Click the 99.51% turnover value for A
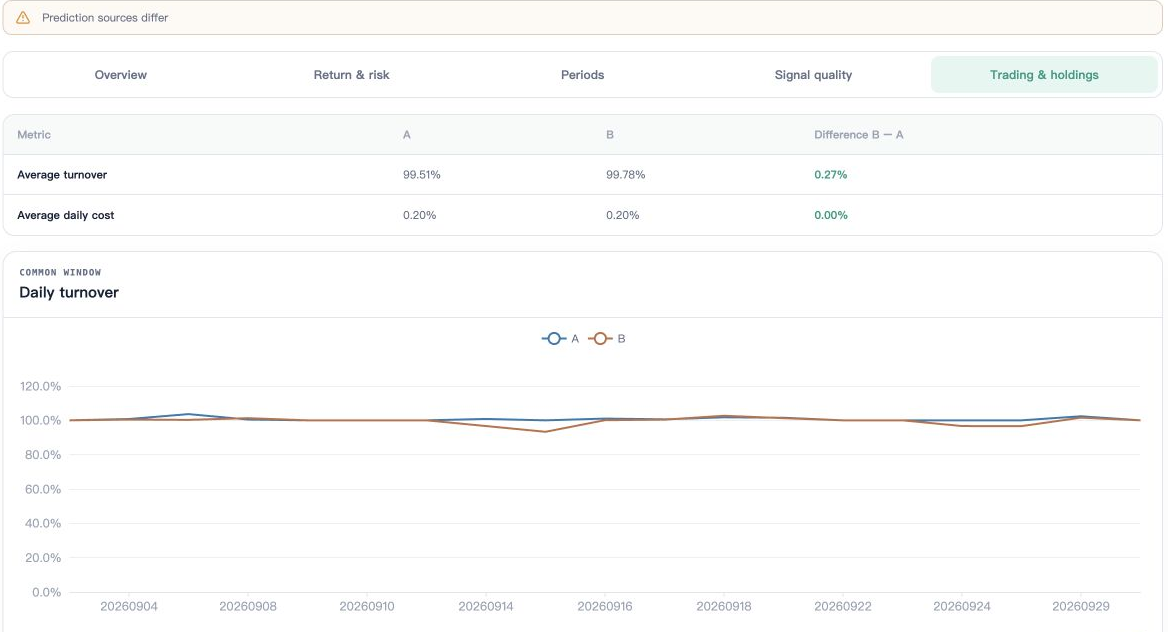 pyautogui.click(x=422, y=174)
